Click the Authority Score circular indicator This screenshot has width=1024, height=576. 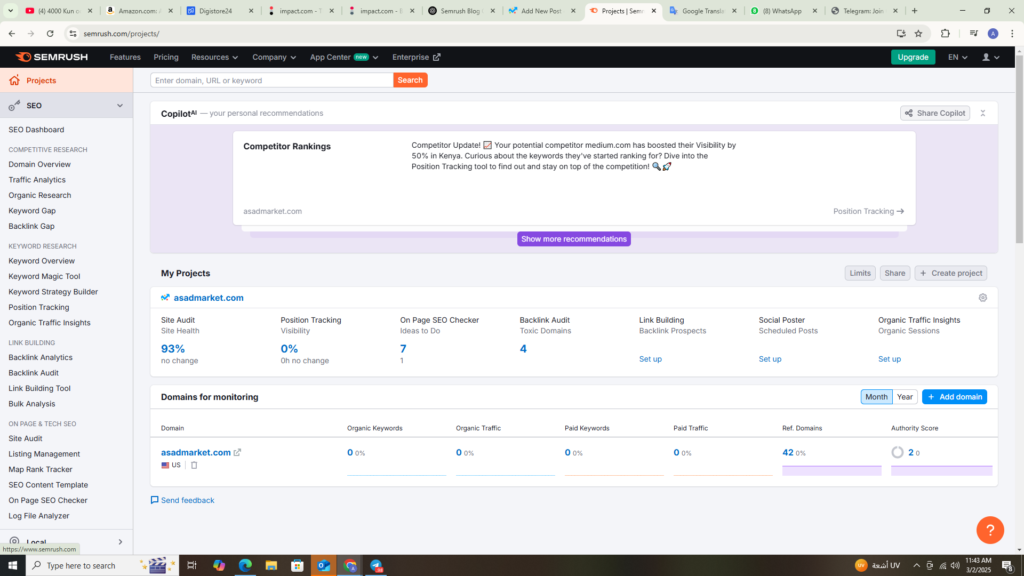pyautogui.click(x=897, y=452)
